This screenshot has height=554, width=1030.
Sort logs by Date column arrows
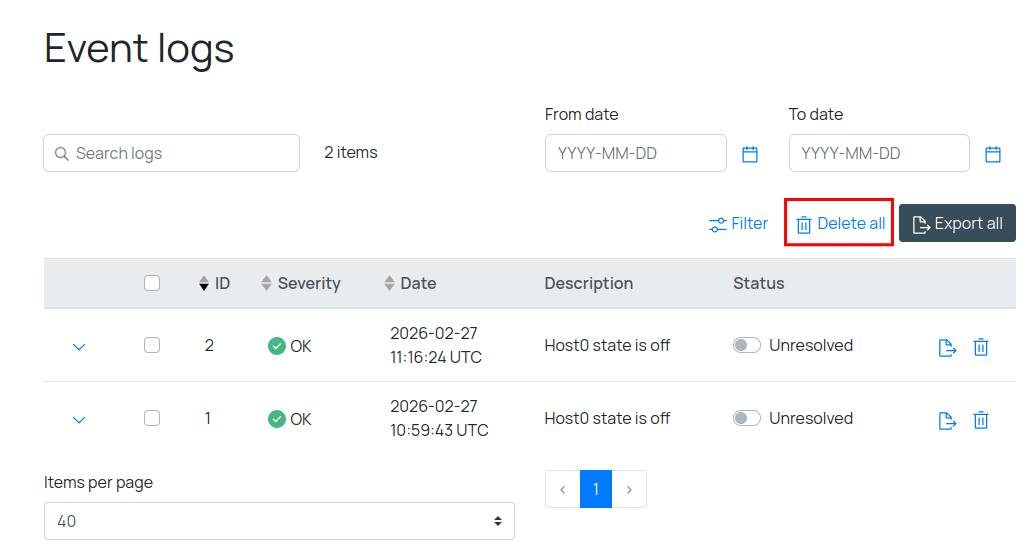pyautogui.click(x=390, y=284)
